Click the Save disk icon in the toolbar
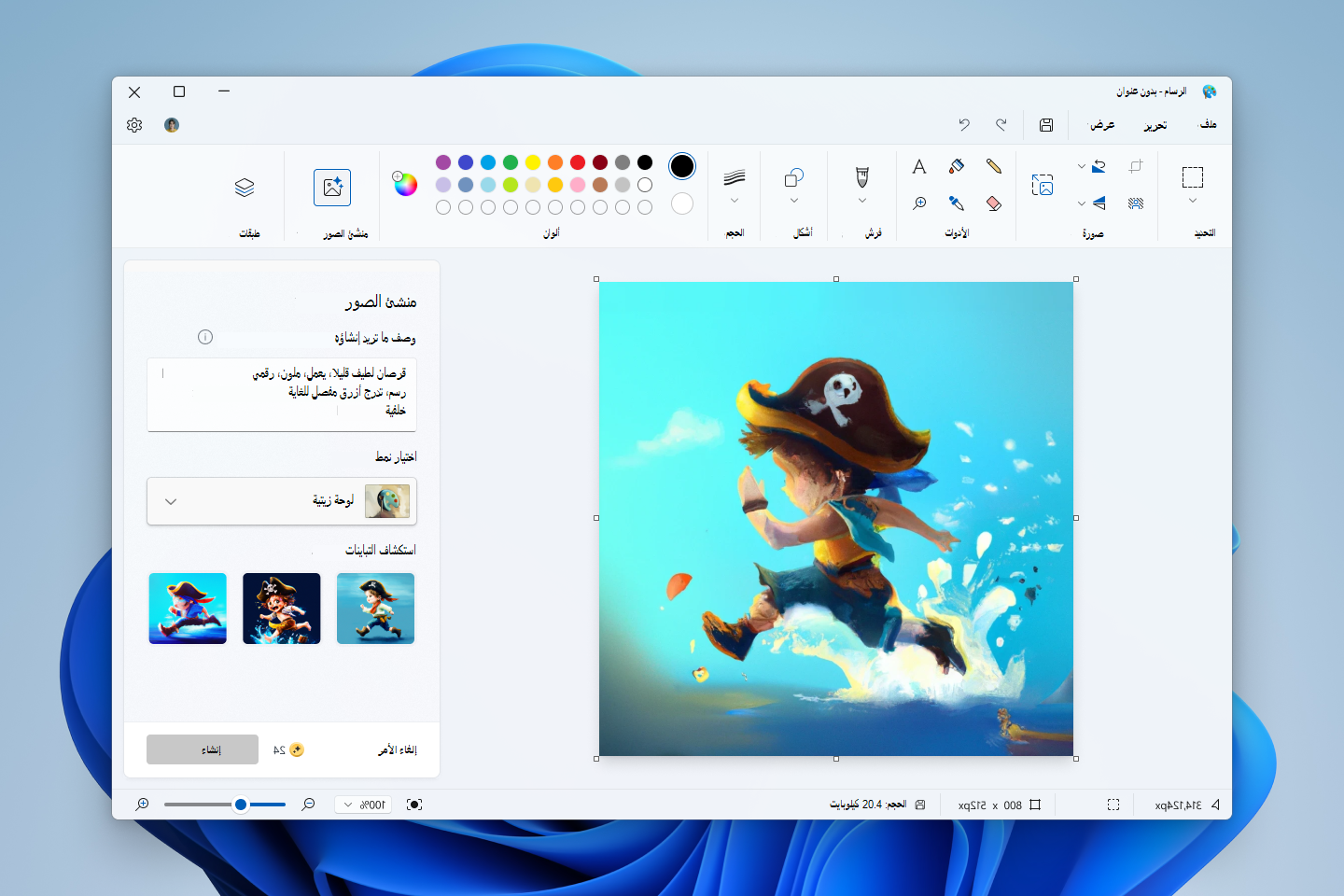Image resolution: width=1344 pixels, height=896 pixels. click(x=1046, y=125)
